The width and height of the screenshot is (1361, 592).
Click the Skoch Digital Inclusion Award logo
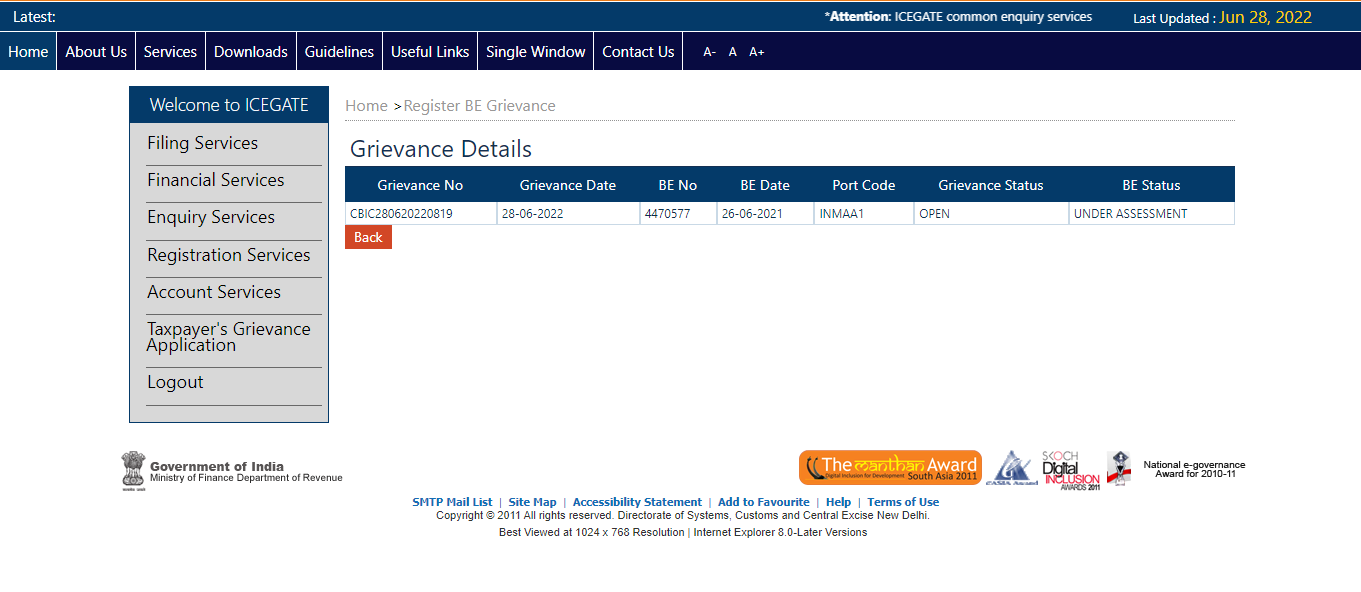[1070, 469]
